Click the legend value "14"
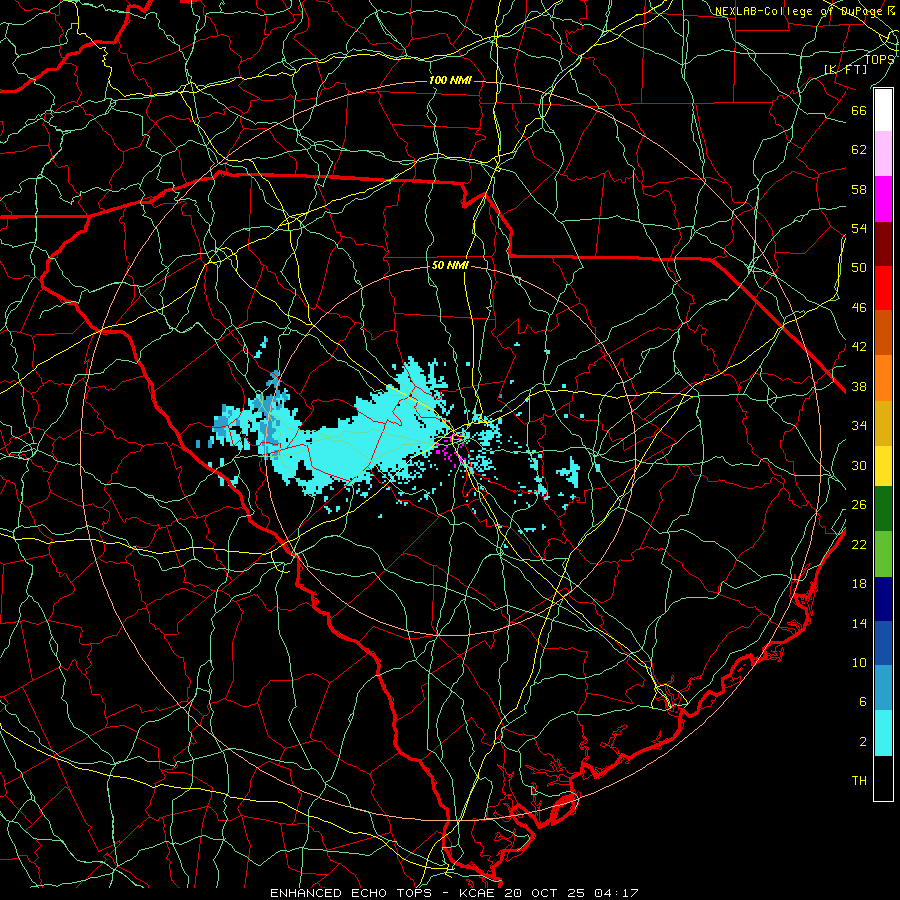The height and width of the screenshot is (900, 900). pos(859,623)
